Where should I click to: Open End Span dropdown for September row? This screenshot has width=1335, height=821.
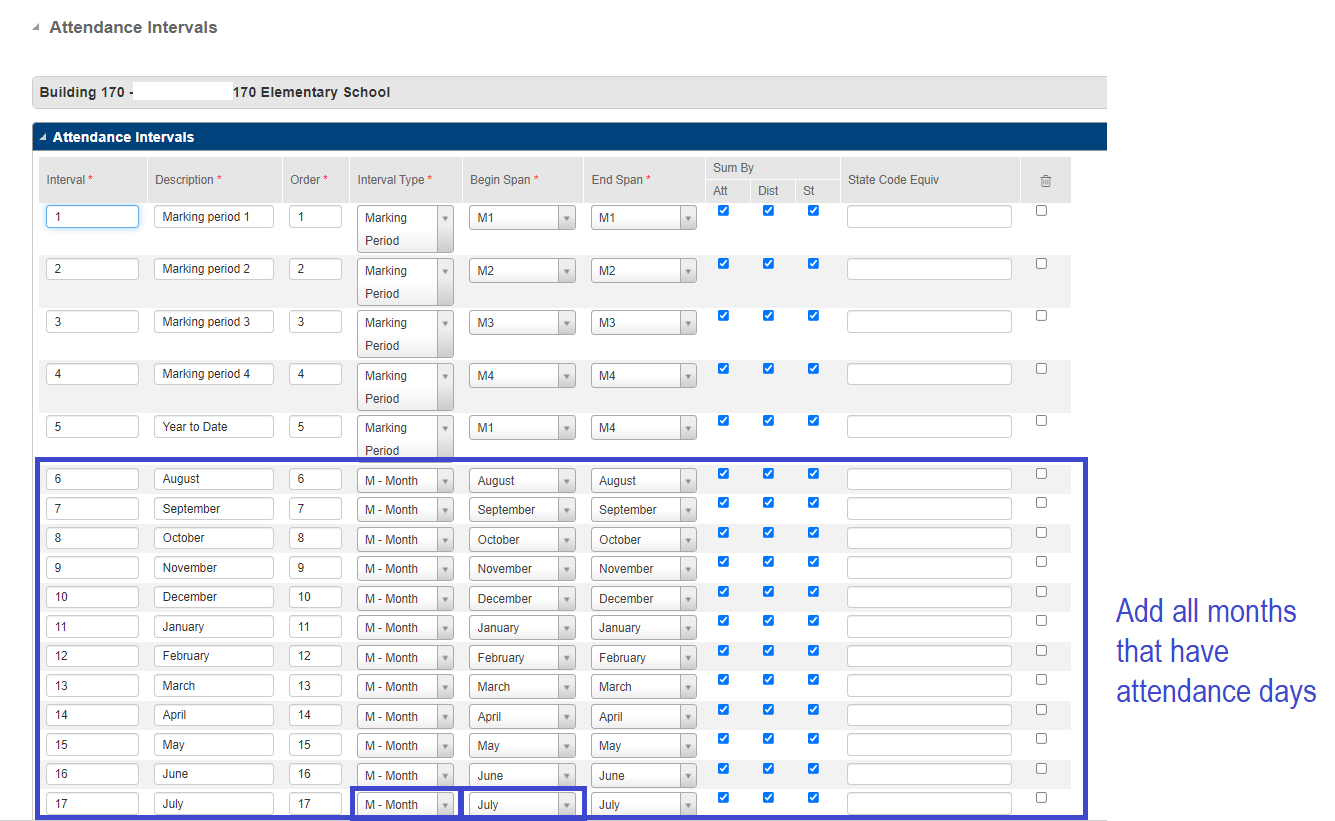tap(643, 510)
